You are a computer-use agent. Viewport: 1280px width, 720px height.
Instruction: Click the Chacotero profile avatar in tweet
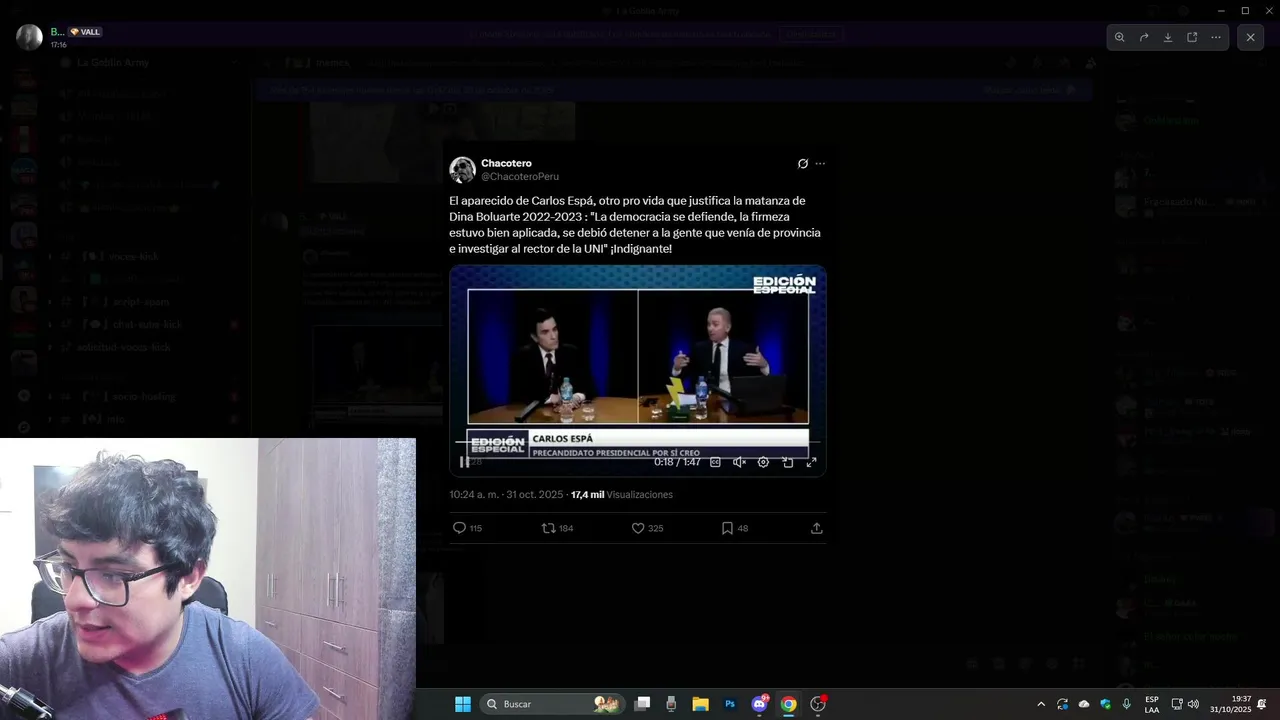462,169
